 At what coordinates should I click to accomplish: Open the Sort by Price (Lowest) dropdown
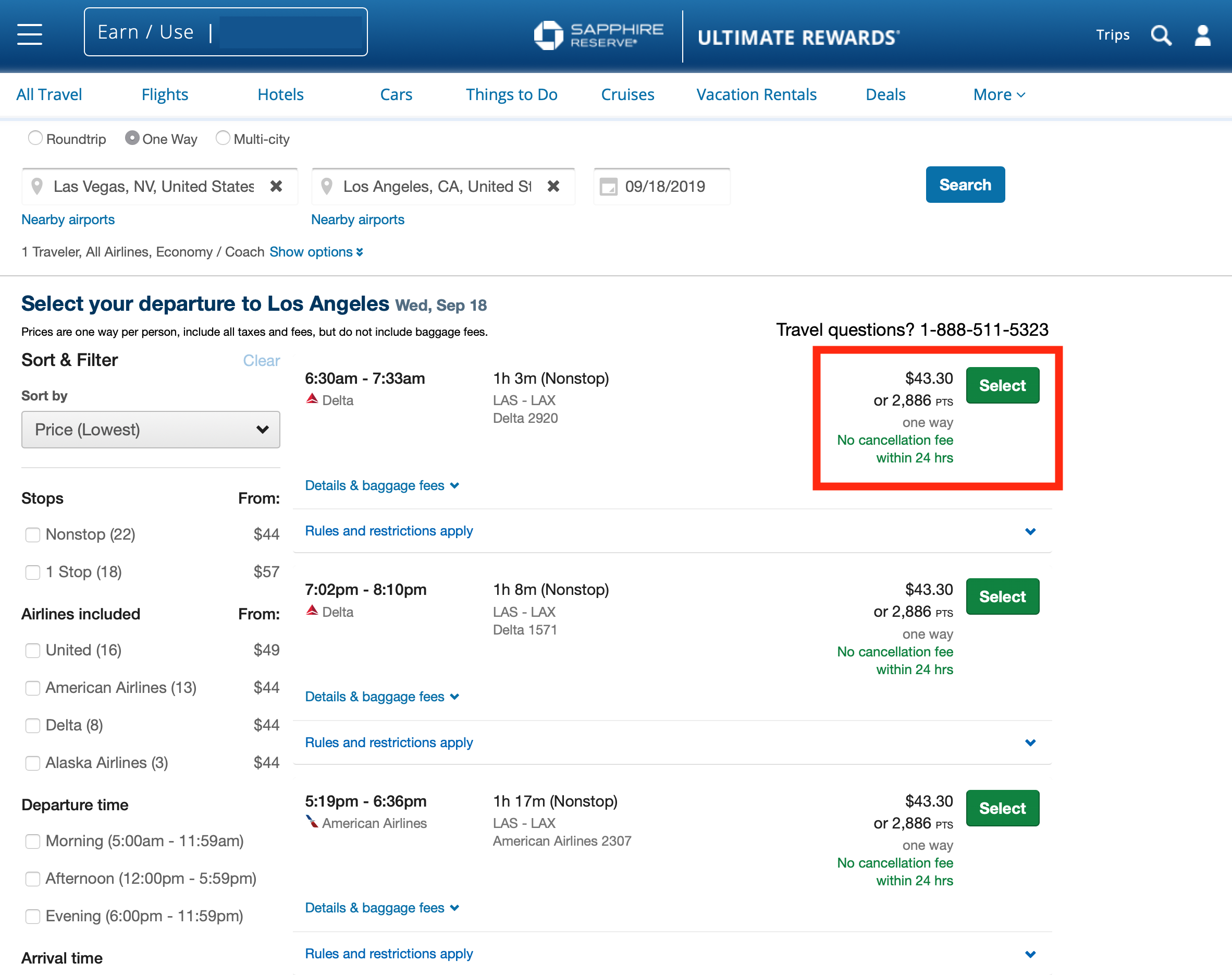point(151,430)
